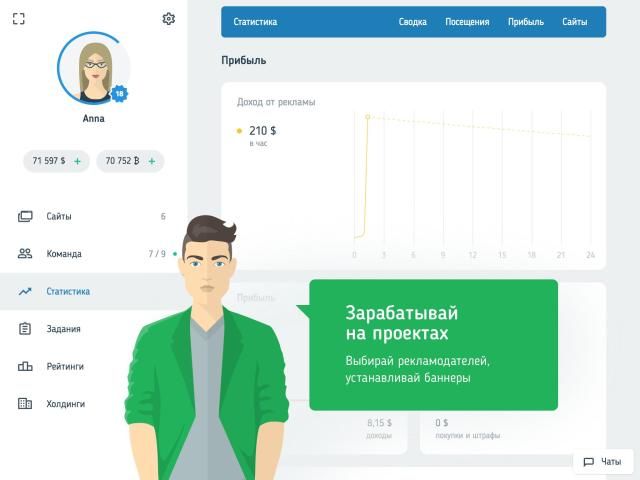Open settings via the gear icon
Screen dimensions: 640x480
[168, 19]
